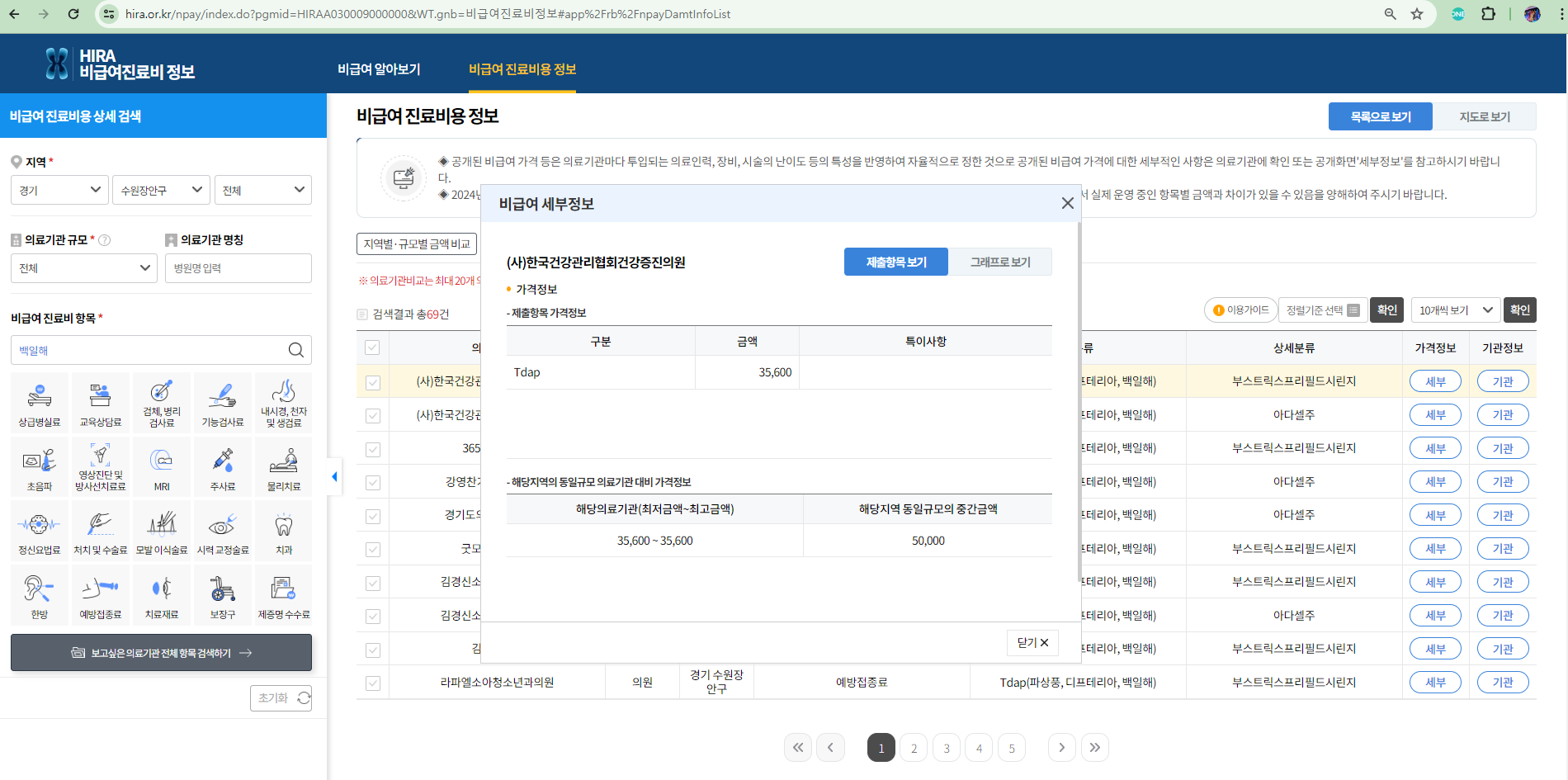Open the 경기 region dropdown

pos(59,190)
